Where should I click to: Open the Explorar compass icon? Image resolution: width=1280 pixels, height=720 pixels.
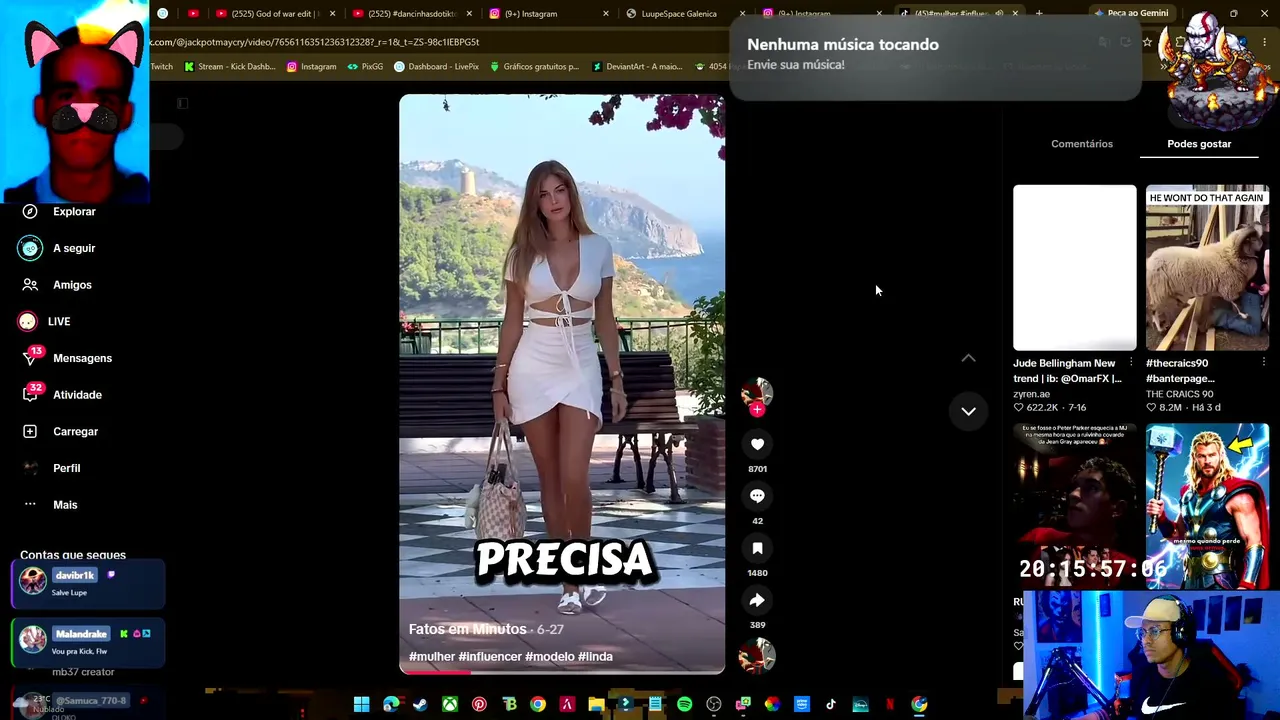tap(30, 211)
